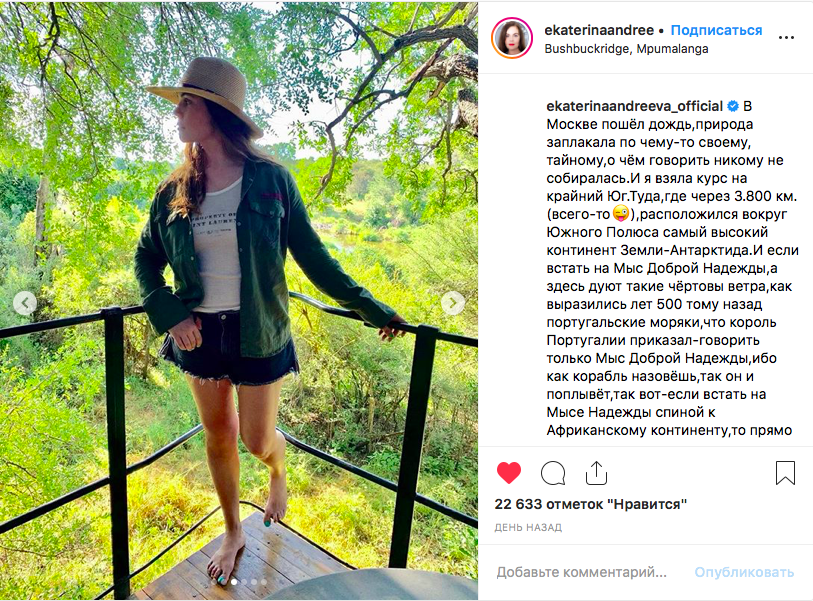Click the blue verified badge
The width and height of the screenshot is (813, 601).
tap(733, 106)
